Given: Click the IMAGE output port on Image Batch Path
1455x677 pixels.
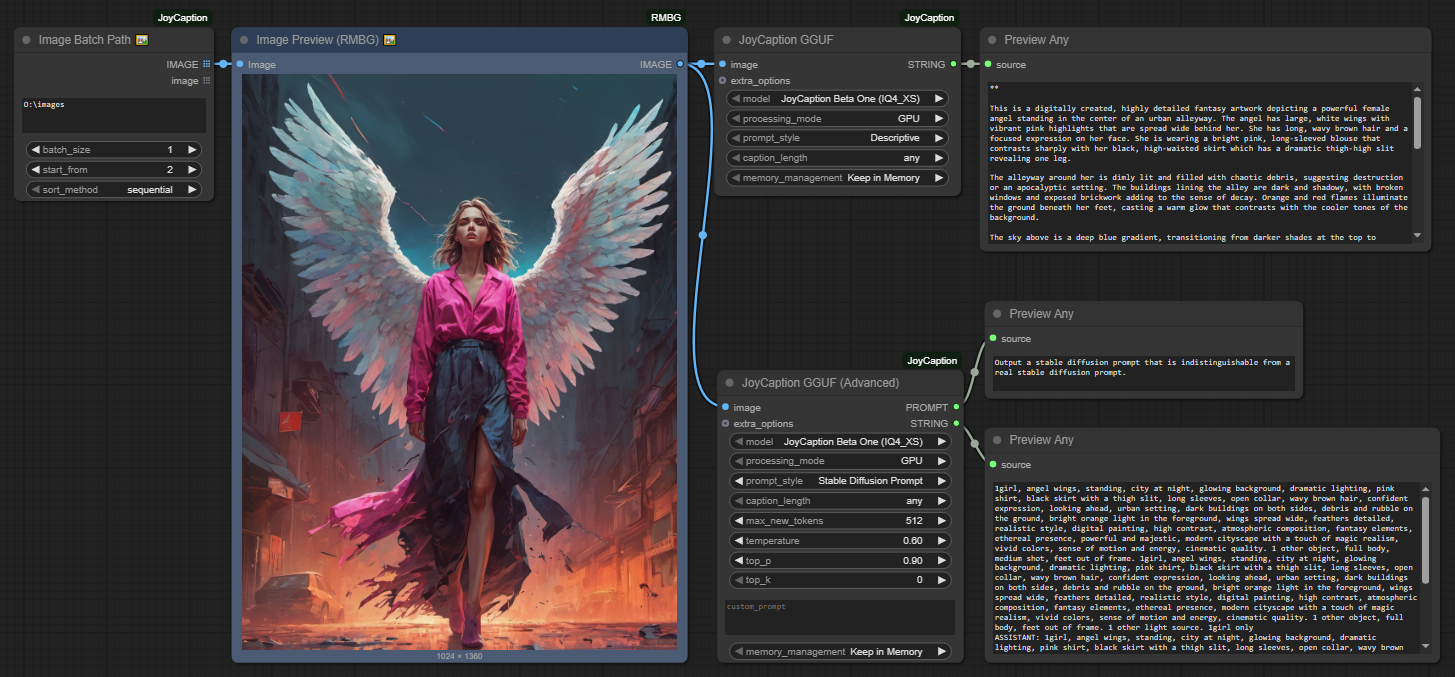Looking at the screenshot, I should pos(207,64).
